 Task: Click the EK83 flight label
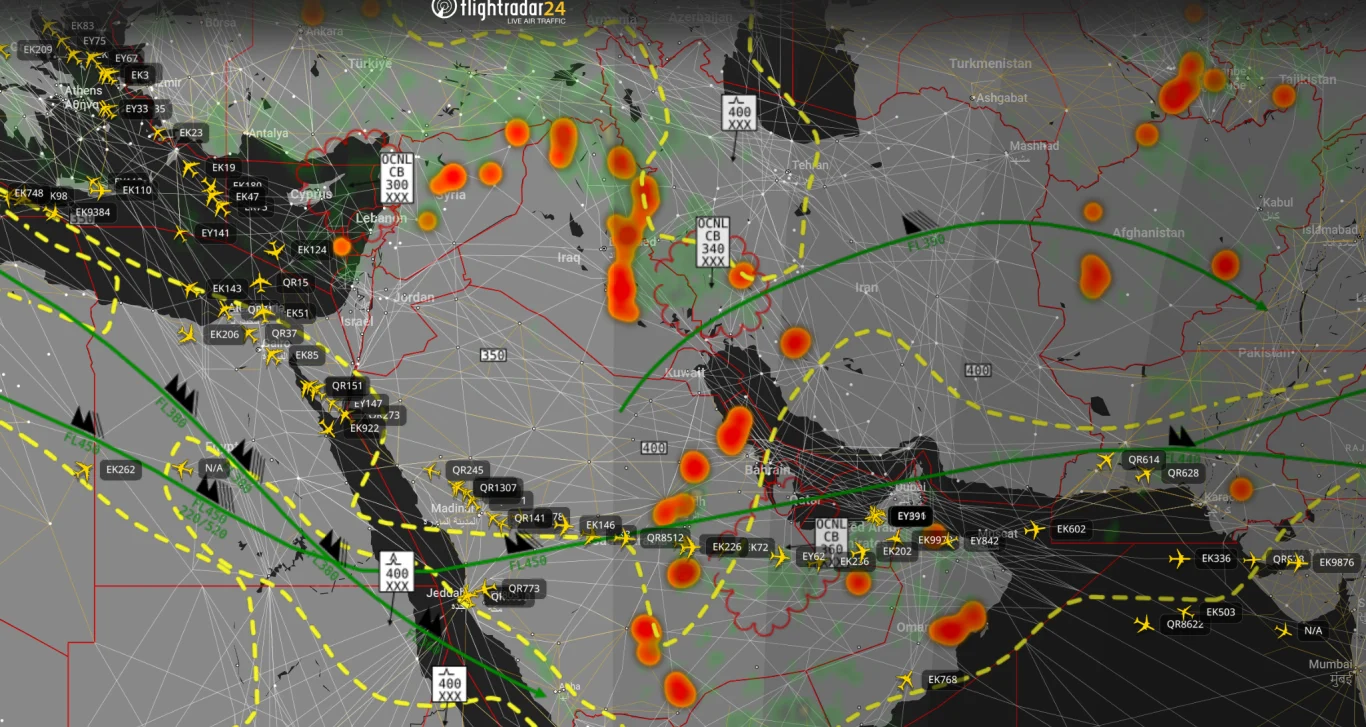pos(84,26)
